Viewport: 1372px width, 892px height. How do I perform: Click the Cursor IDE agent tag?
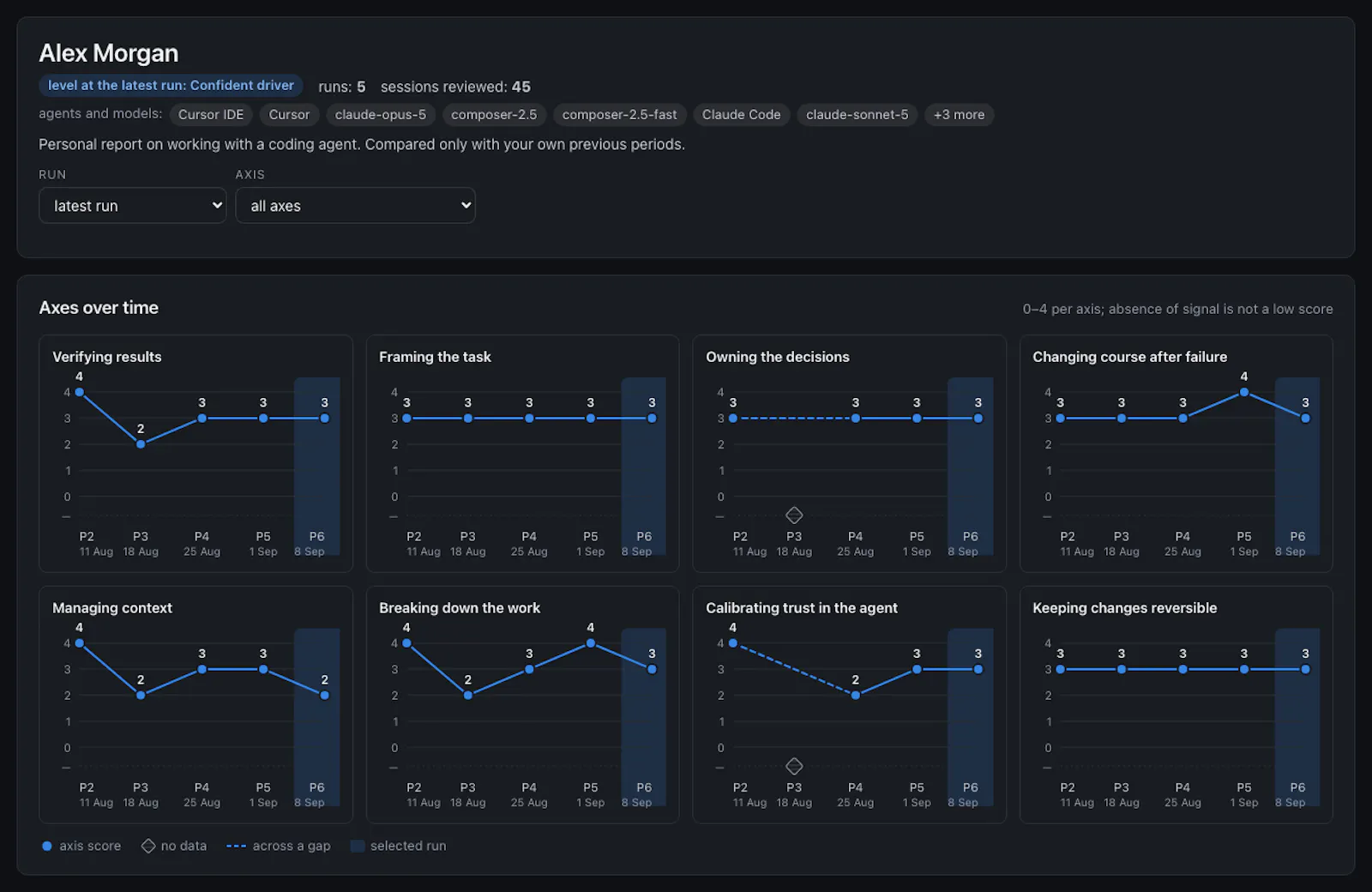click(211, 115)
